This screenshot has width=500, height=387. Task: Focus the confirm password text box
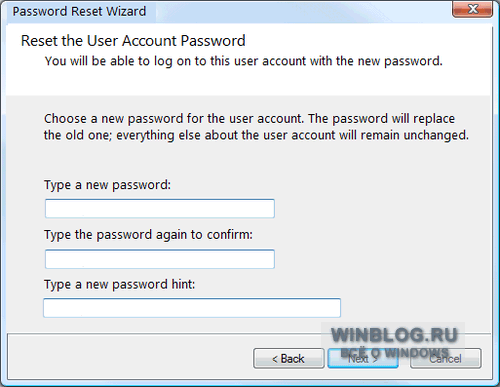(x=160, y=259)
